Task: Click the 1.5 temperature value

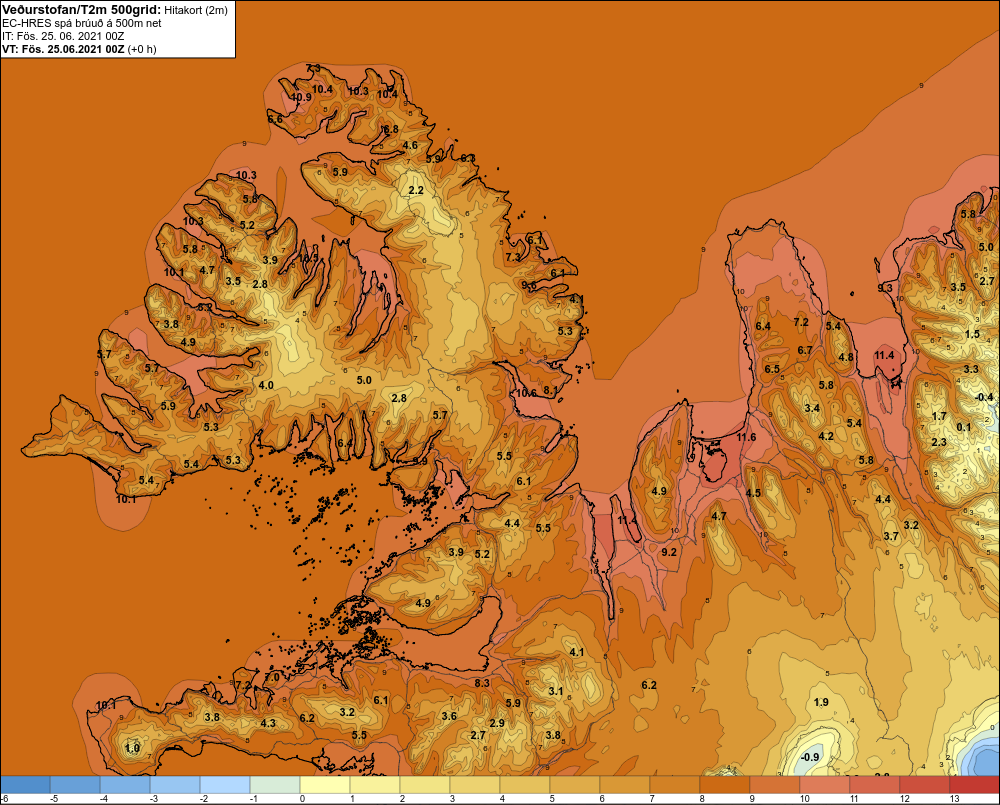Action: tap(972, 335)
